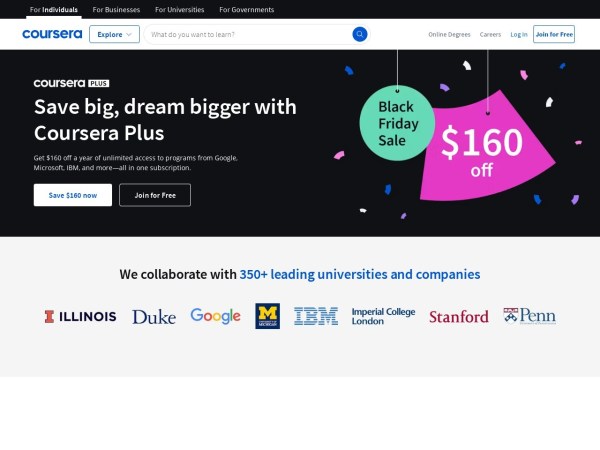Click the Penn university logo

(529, 316)
